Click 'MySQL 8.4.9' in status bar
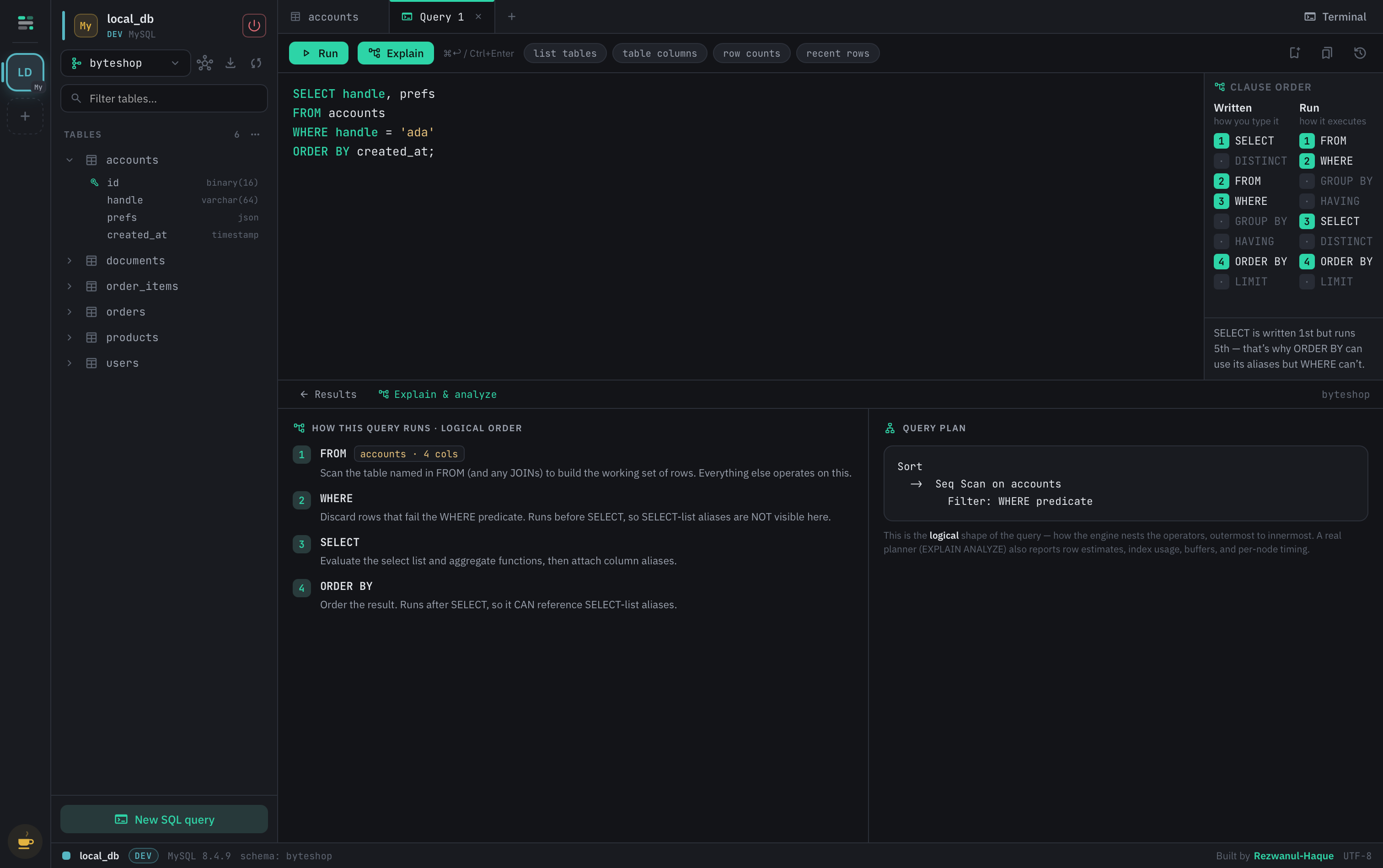This screenshot has height=868, width=1383. click(199, 856)
